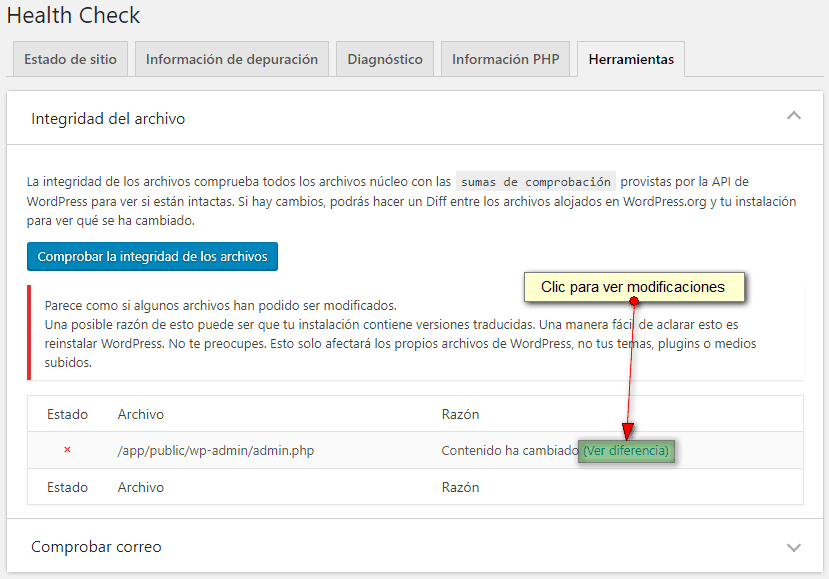Open the Ver diferencia link
The width and height of the screenshot is (829, 579).
pos(626,451)
